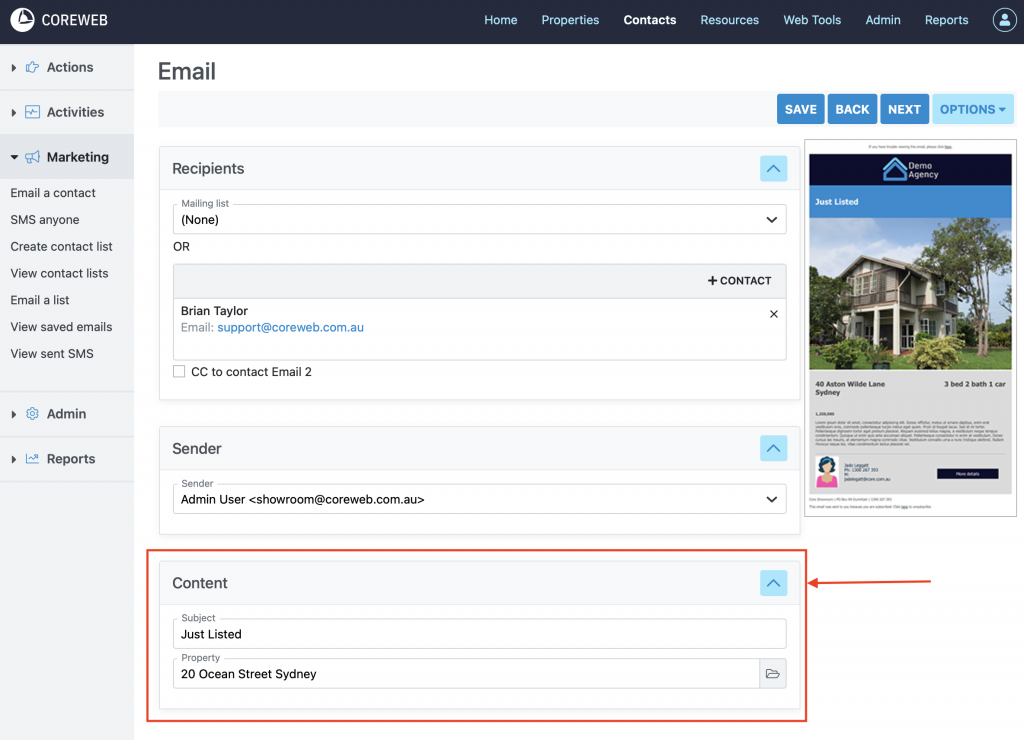Viewport: 1024px width, 740px height.
Task: Open the Web Tools menu
Action: (x=811, y=20)
